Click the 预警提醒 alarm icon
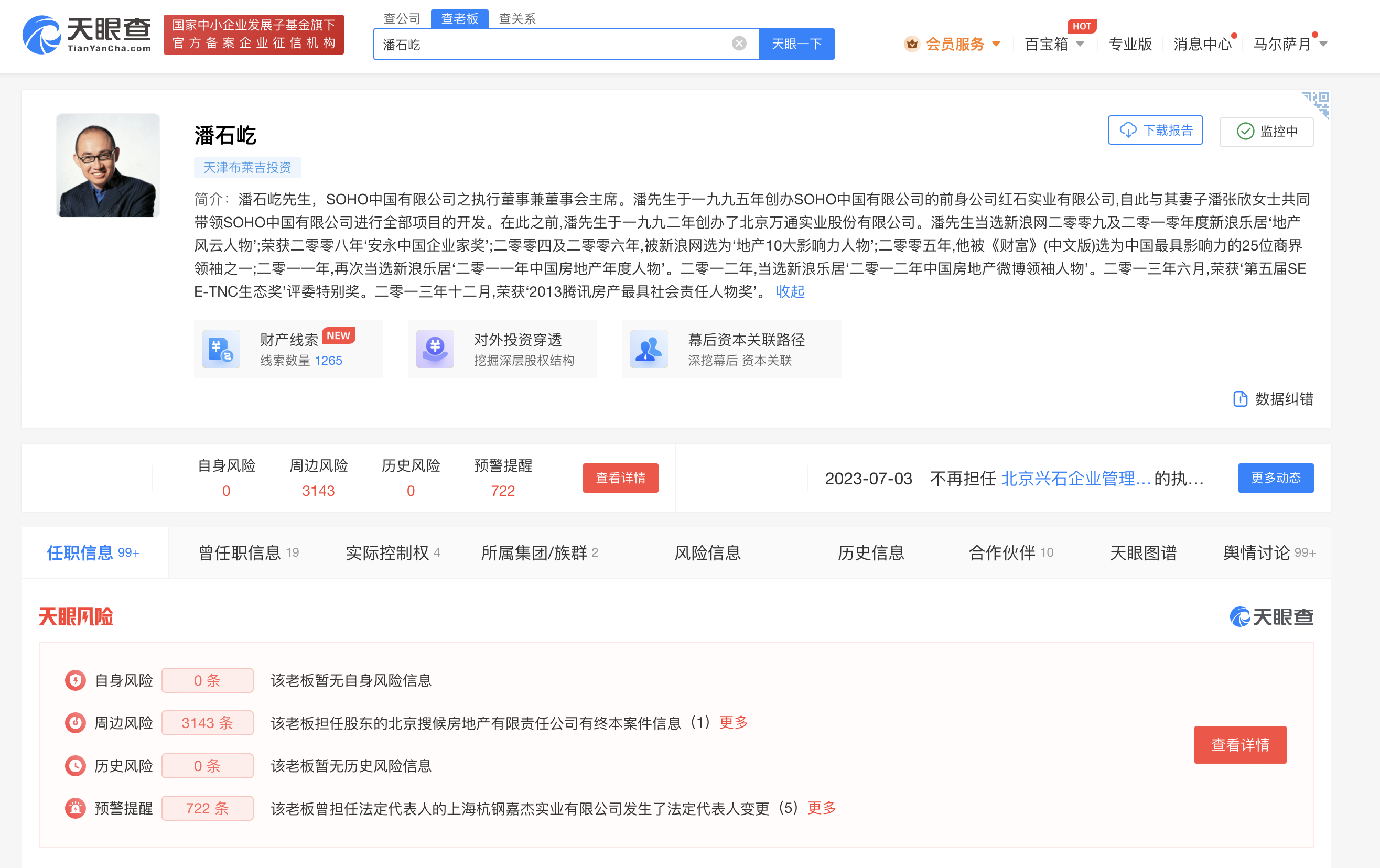This screenshot has height=868, width=1380. [75, 808]
